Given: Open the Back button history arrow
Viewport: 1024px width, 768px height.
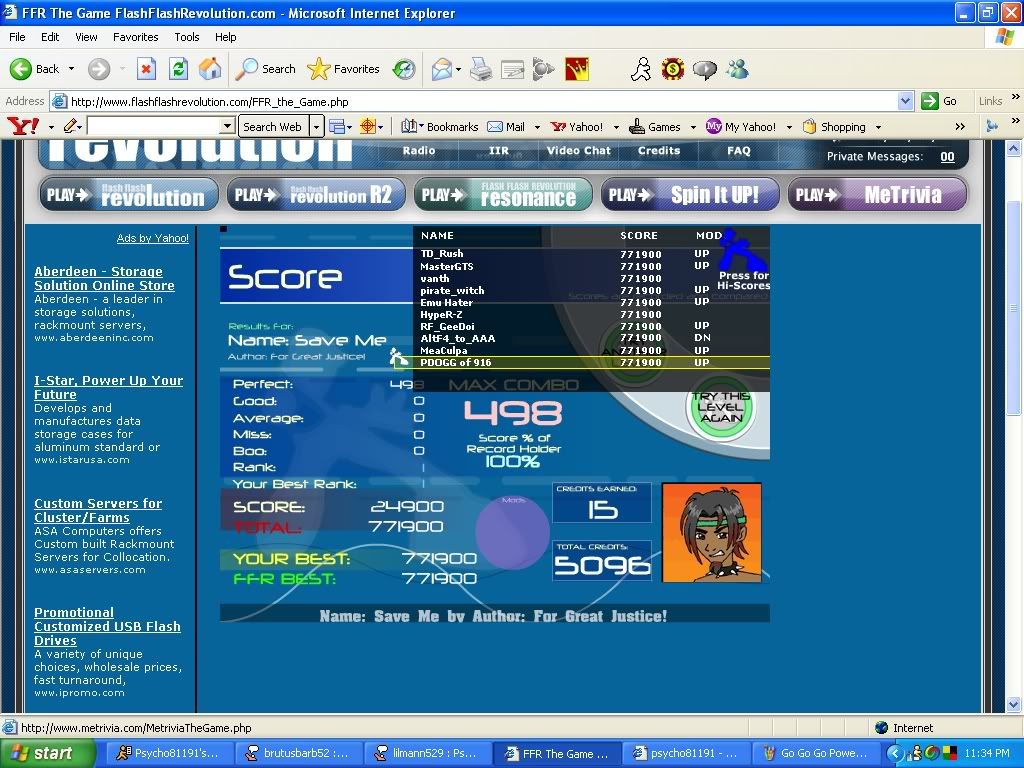Looking at the screenshot, I should click(70, 69).
